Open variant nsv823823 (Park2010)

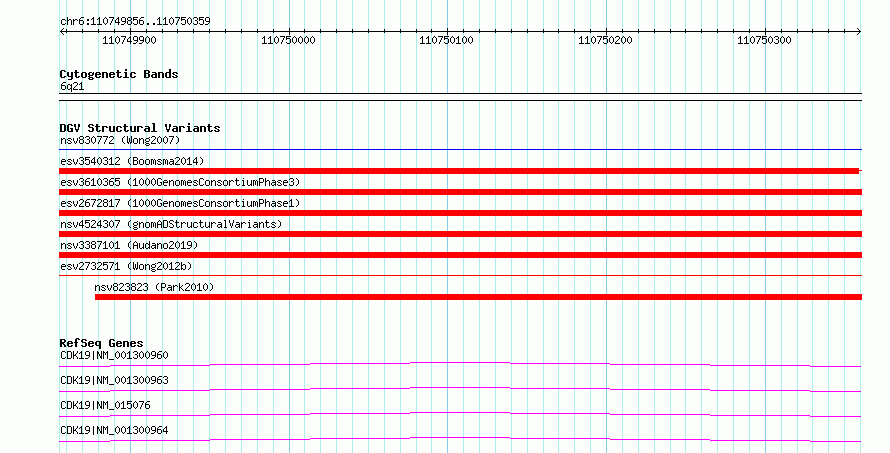[x=154, y=287]
